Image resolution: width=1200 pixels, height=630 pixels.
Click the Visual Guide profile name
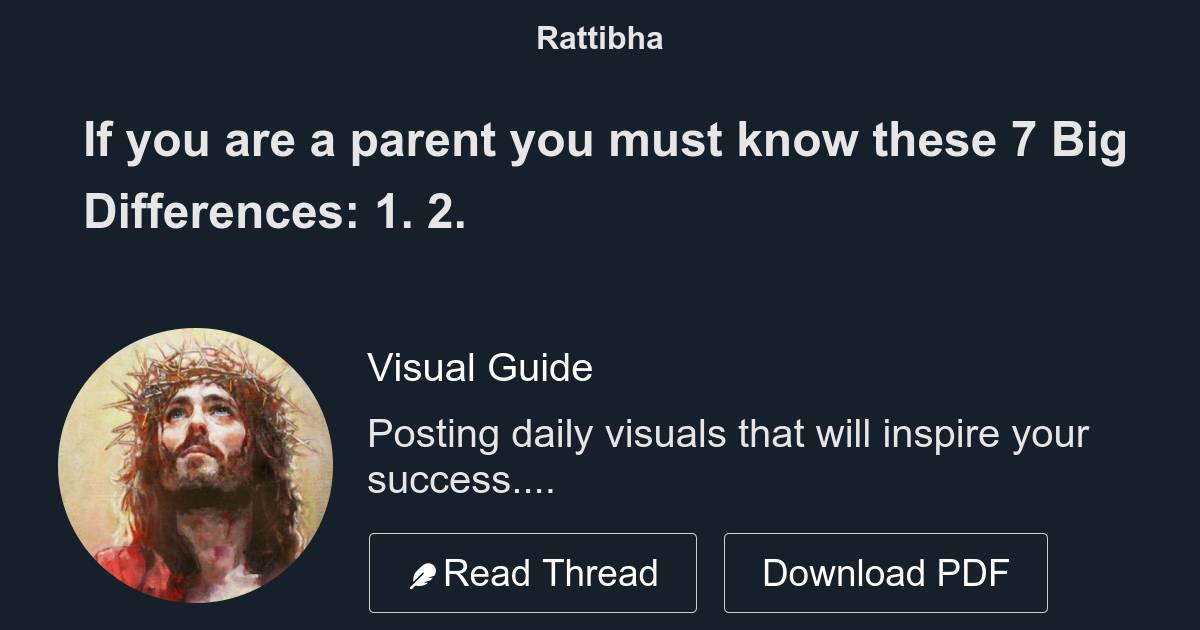coord(481,368)
